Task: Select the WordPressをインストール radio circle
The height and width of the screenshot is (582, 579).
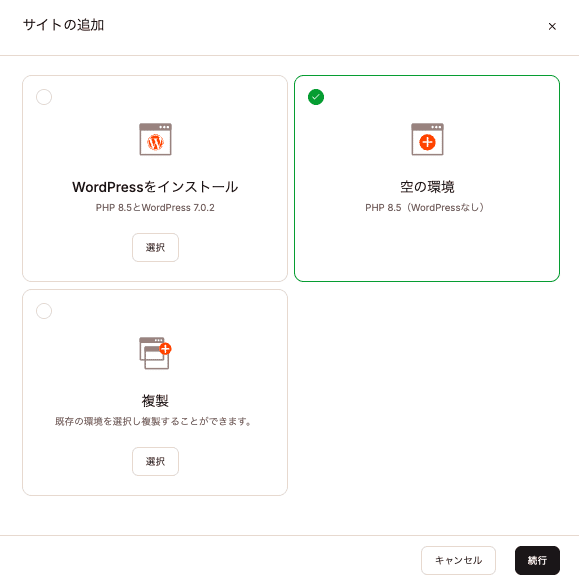Action: pyautogui.click(x=44, y=97)
